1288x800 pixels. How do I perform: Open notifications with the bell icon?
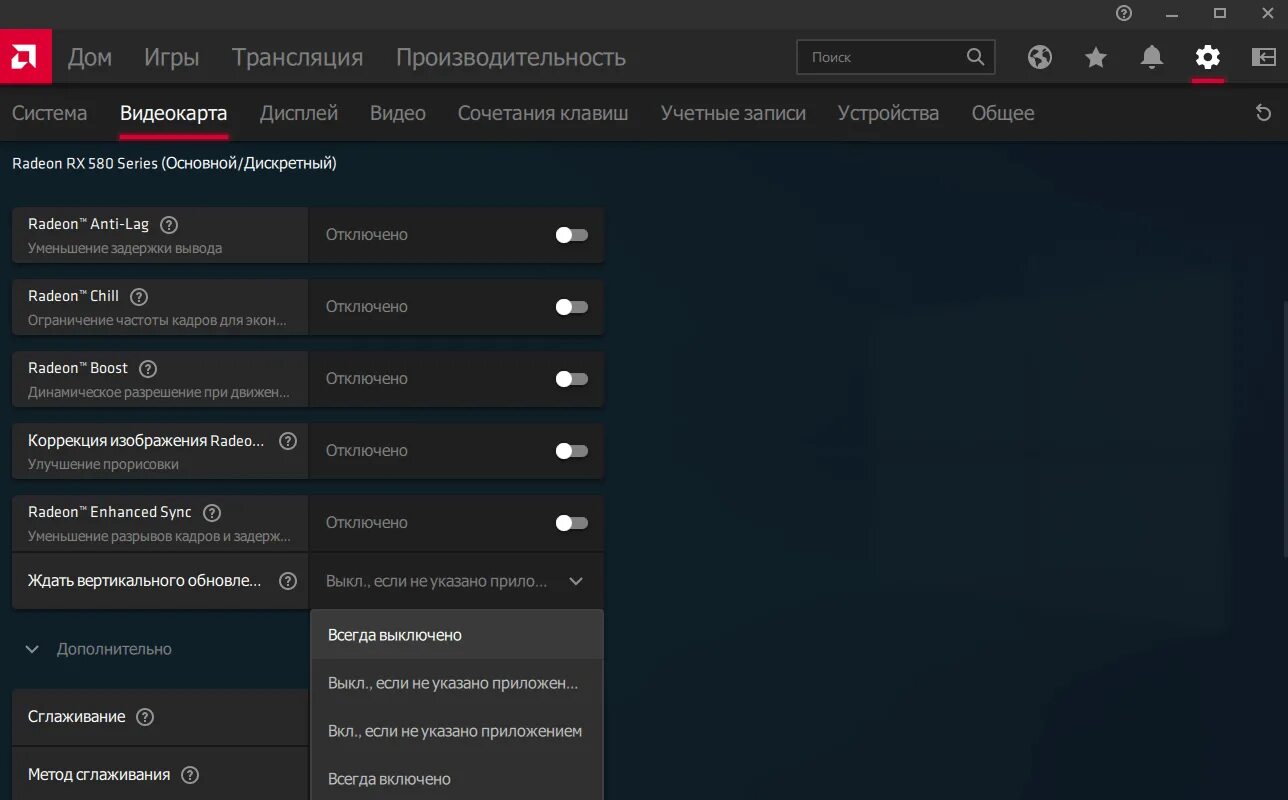1151,58
